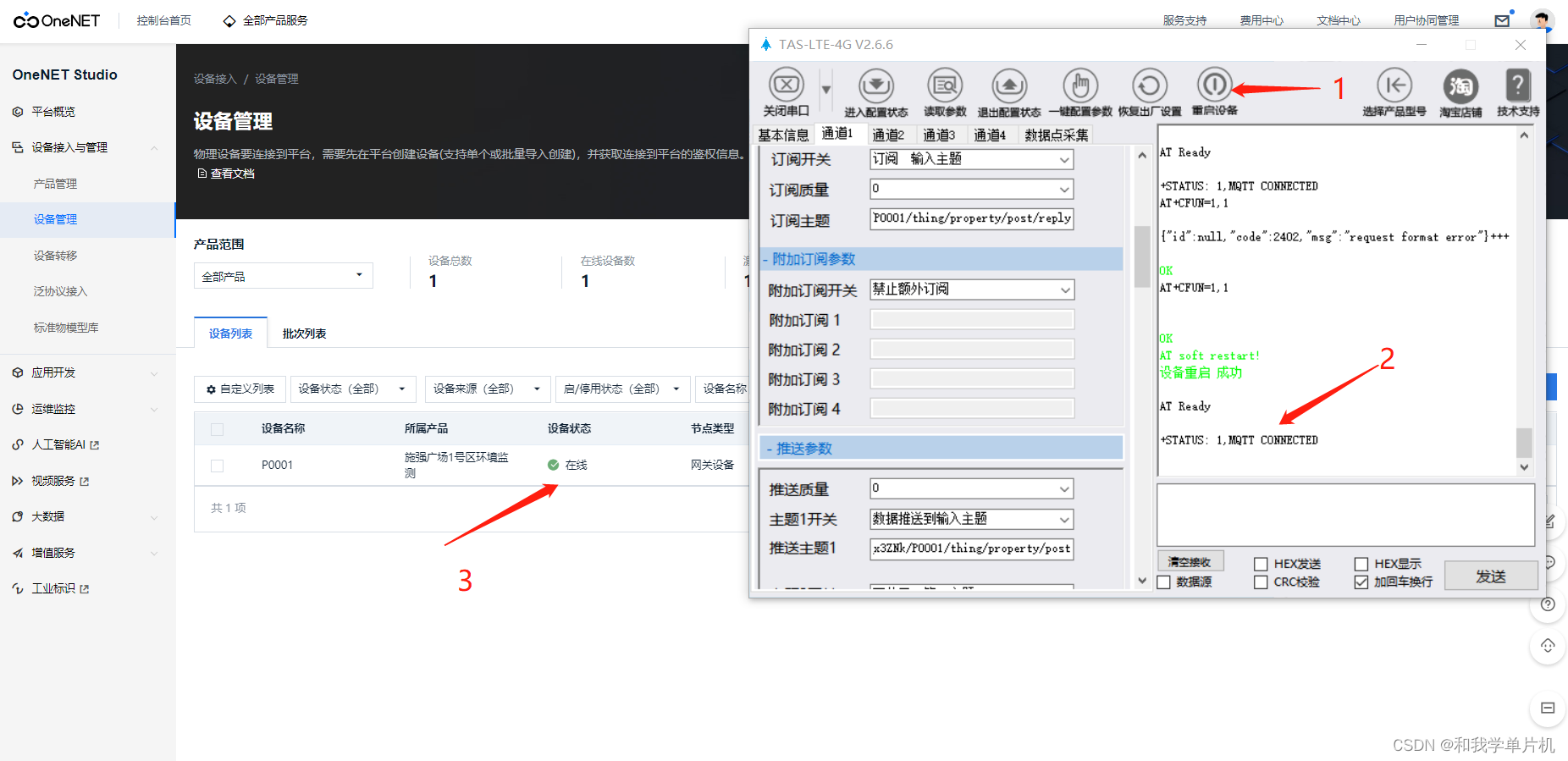Open the 淘宝店铺 shop icon
The width and height of the screenshot is (1568, 761).
pyautogui.click(x=1460, y=85)
